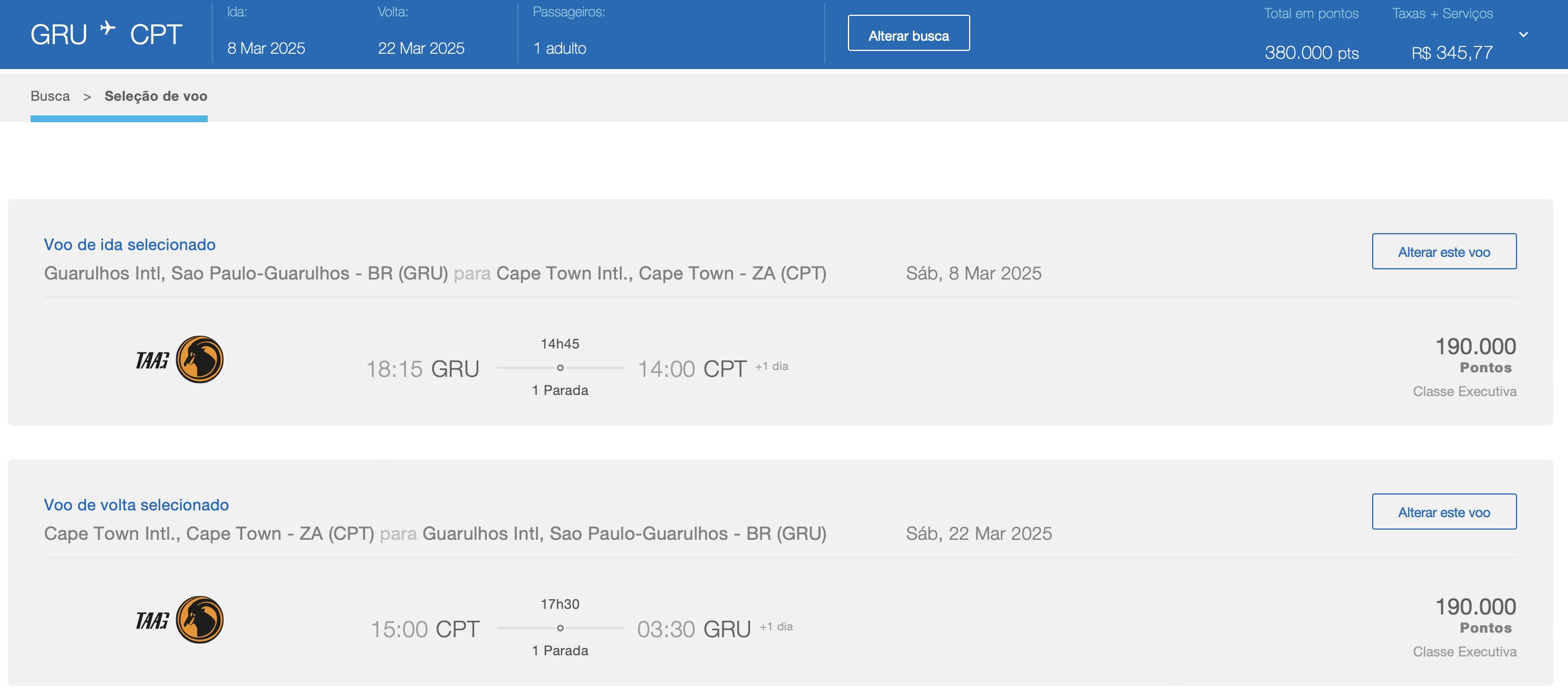Click the 380.000 pts total in the header
Viewport: 1568px width, 696px height.
click(x=1312, y=53)
